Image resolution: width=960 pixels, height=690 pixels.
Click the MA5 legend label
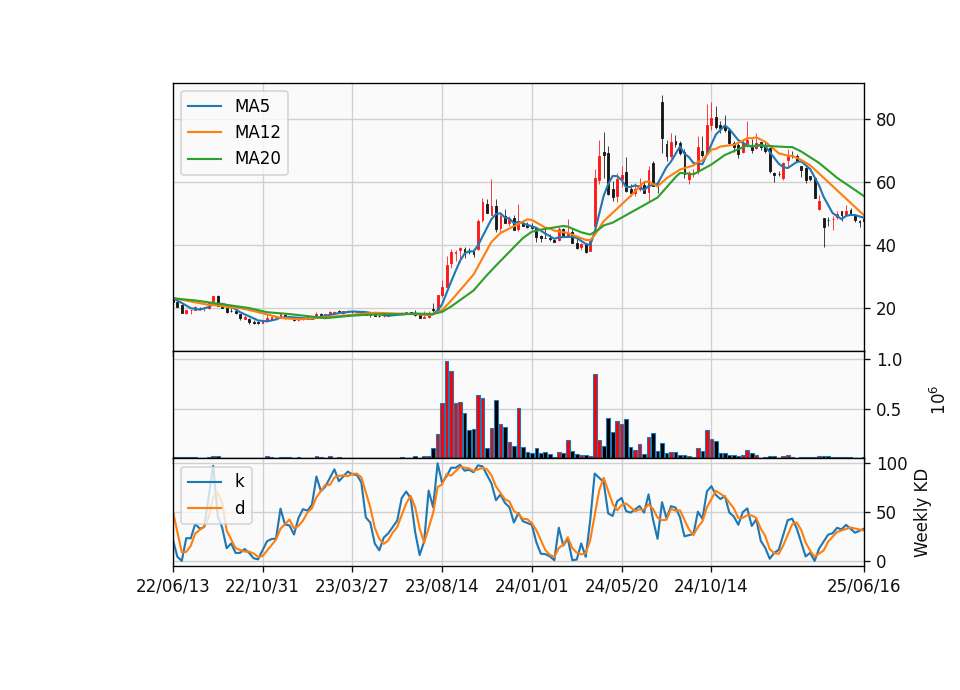point(252,106)
